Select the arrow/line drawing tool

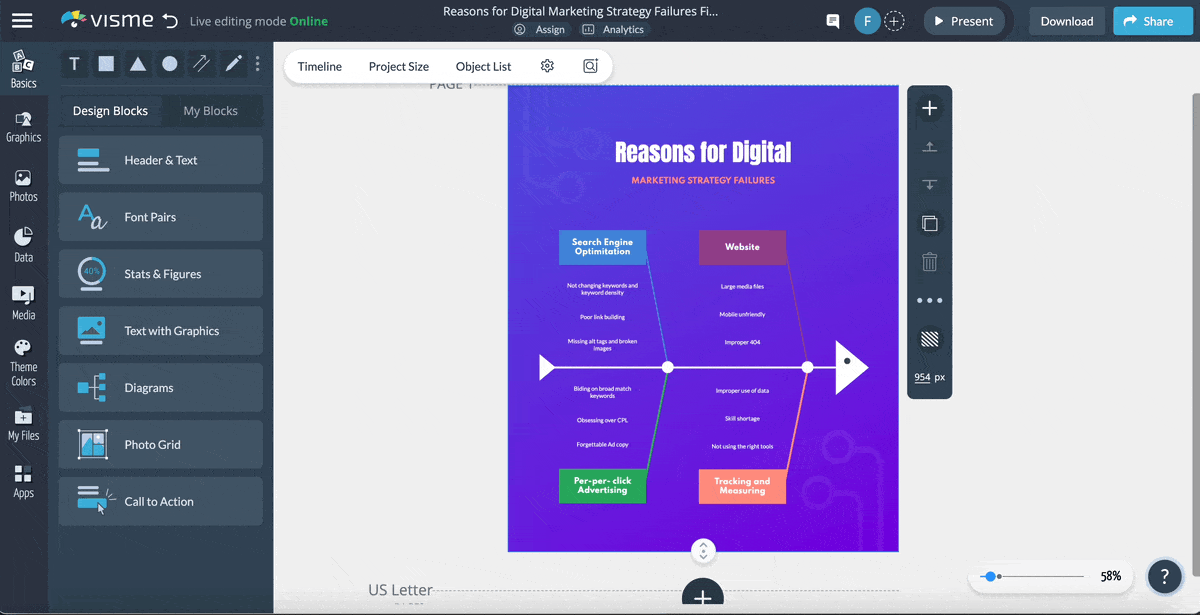coord(201,63)
